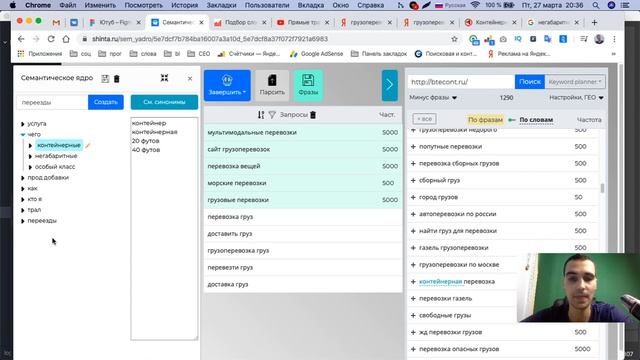This screenshot has height=360, width=640.
Task: Expand the негабаритные tree node
Action: 30,156
